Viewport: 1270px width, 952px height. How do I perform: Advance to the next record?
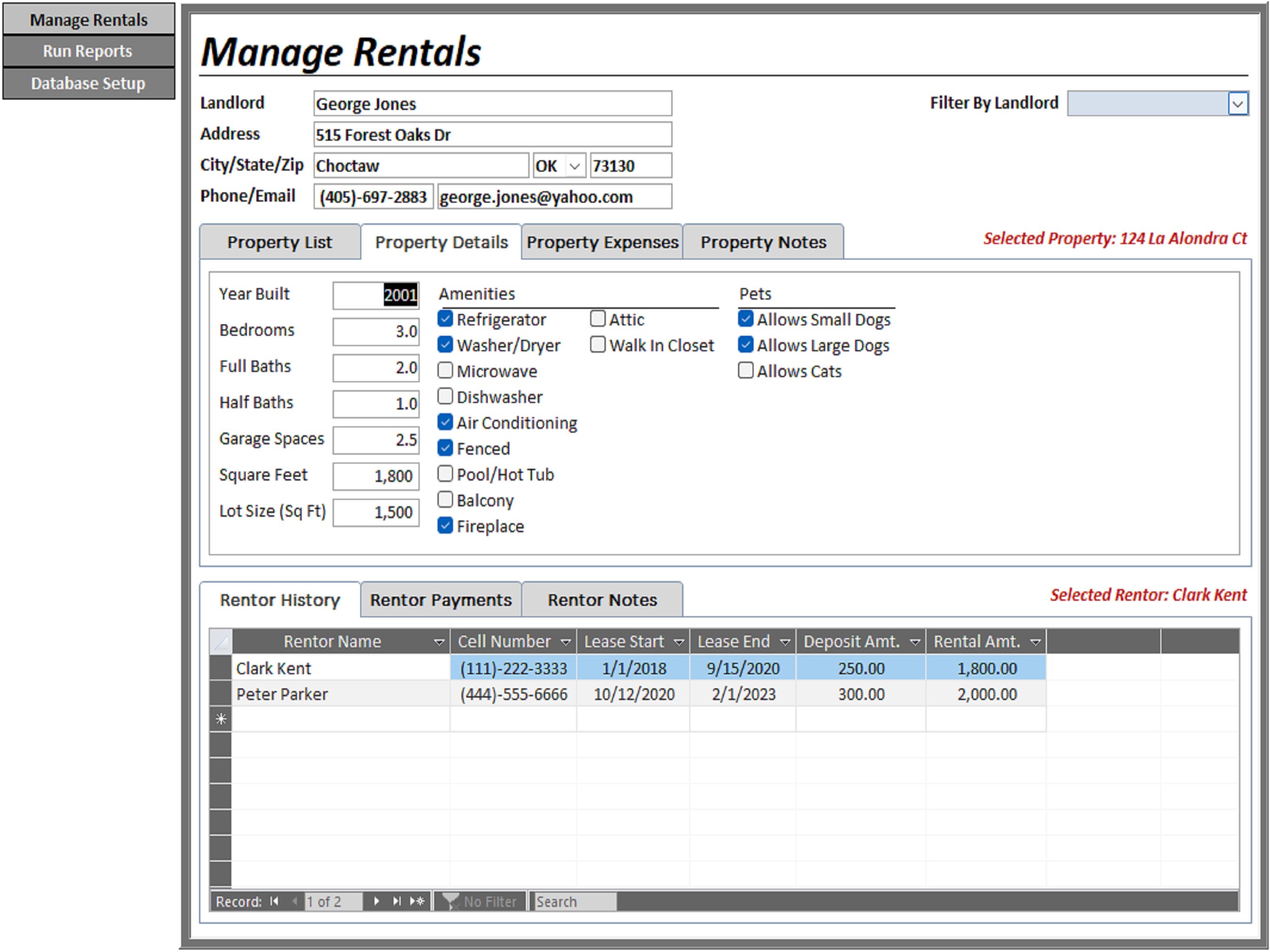(377, 901)
